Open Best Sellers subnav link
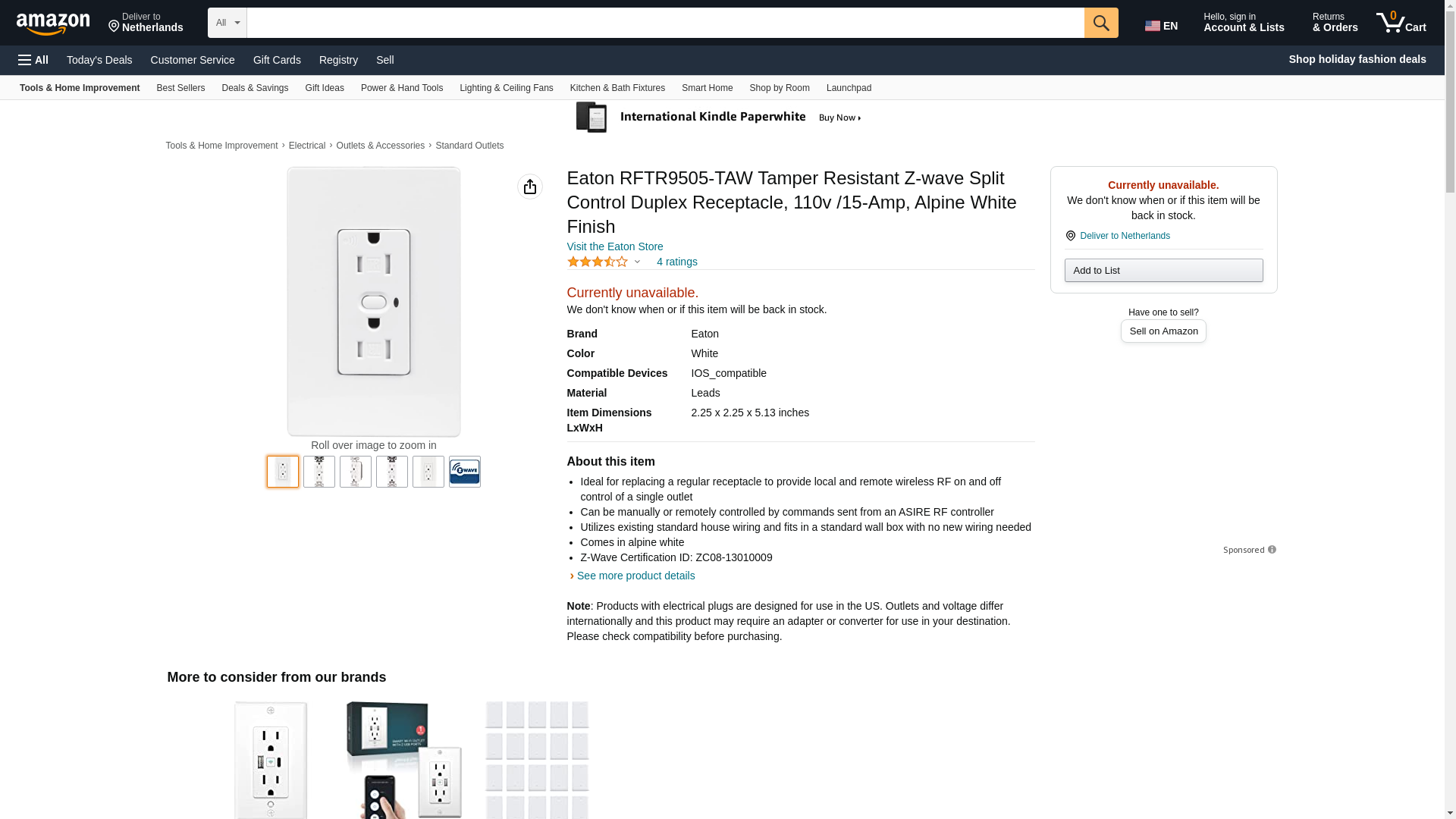The image size is (1456, 819). [180, 88]
